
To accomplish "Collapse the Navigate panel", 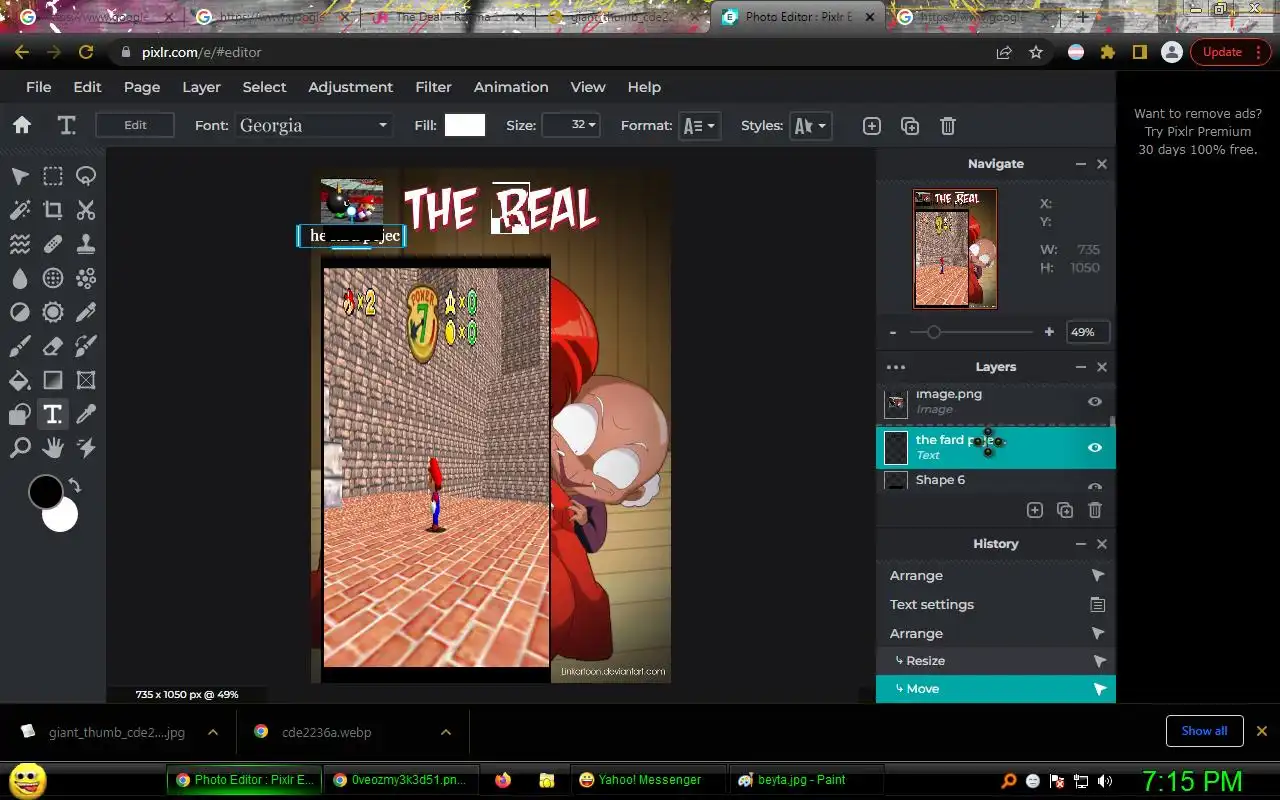I will click(x=1081, y=164).
